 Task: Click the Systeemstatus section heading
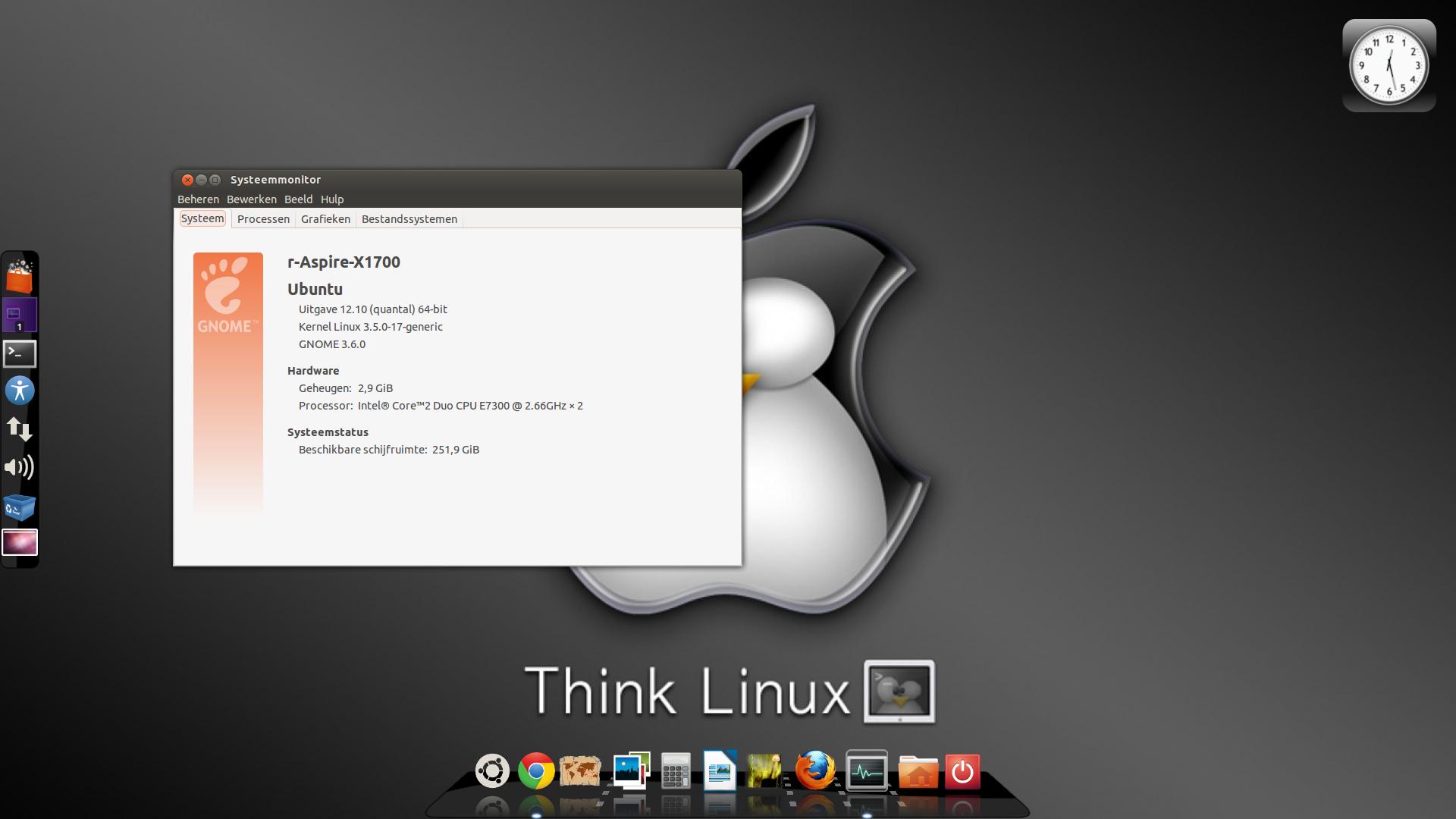tap(328, 432)
